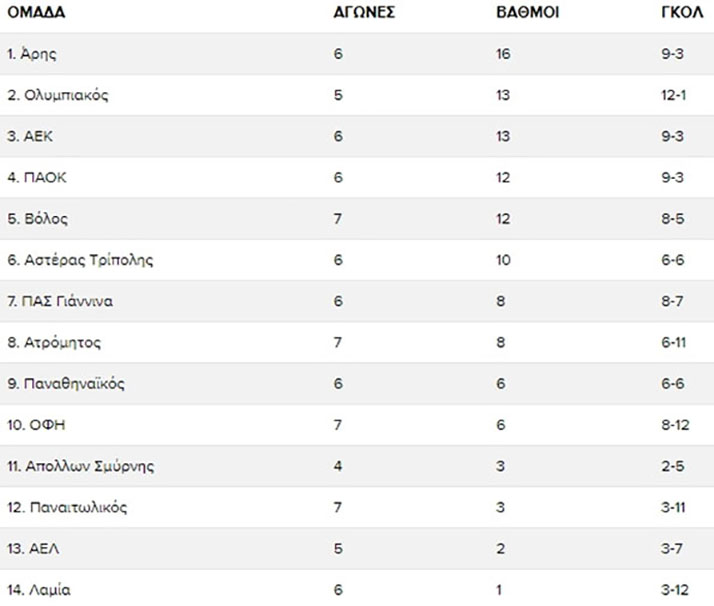Image resolution: width=714 pixels, height=606 pixels.
Task: Select the Ατρόμητος team row
Action: tap(357, 342)
